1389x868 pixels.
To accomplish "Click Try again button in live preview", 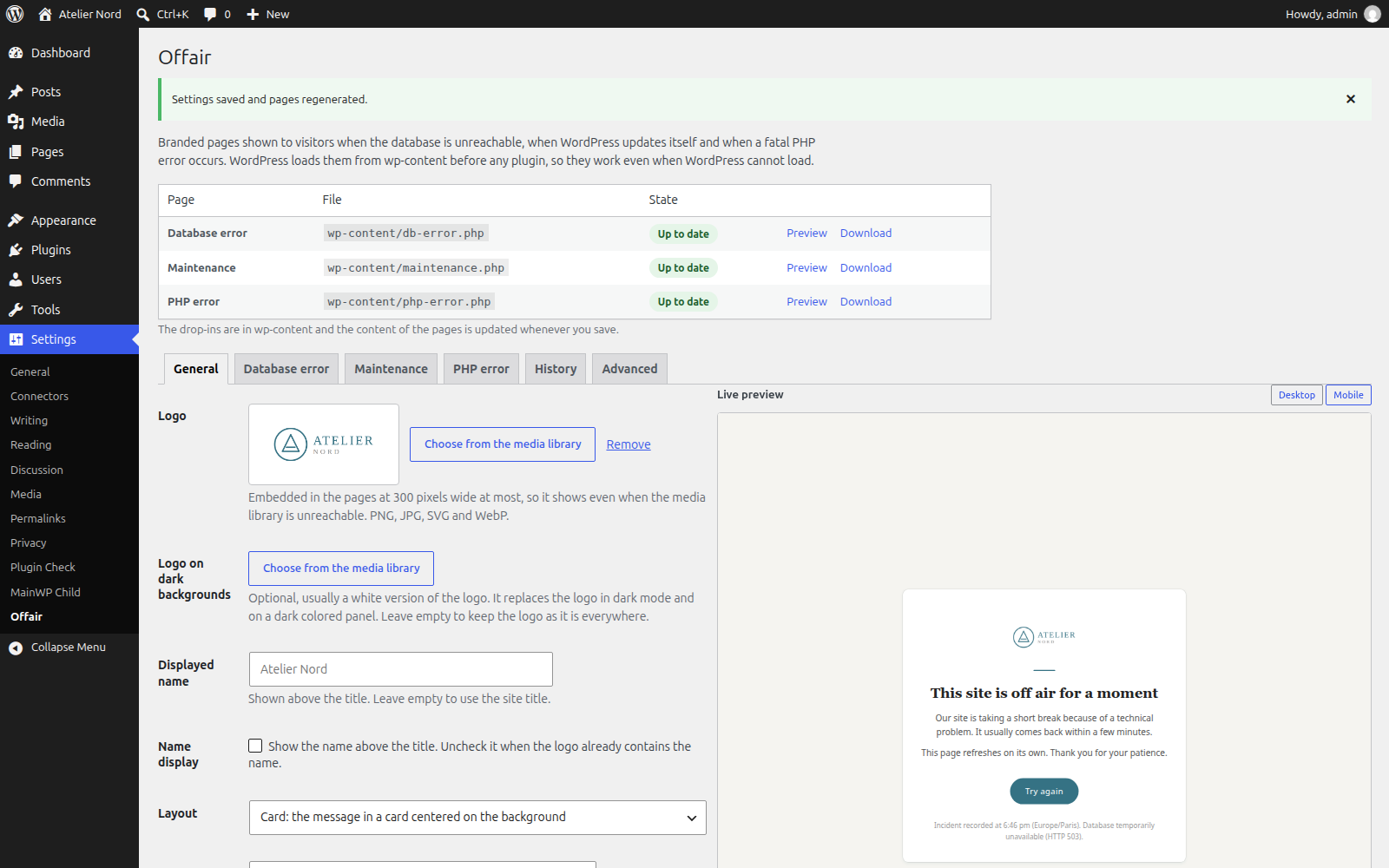I will (x=1044, y=792).
